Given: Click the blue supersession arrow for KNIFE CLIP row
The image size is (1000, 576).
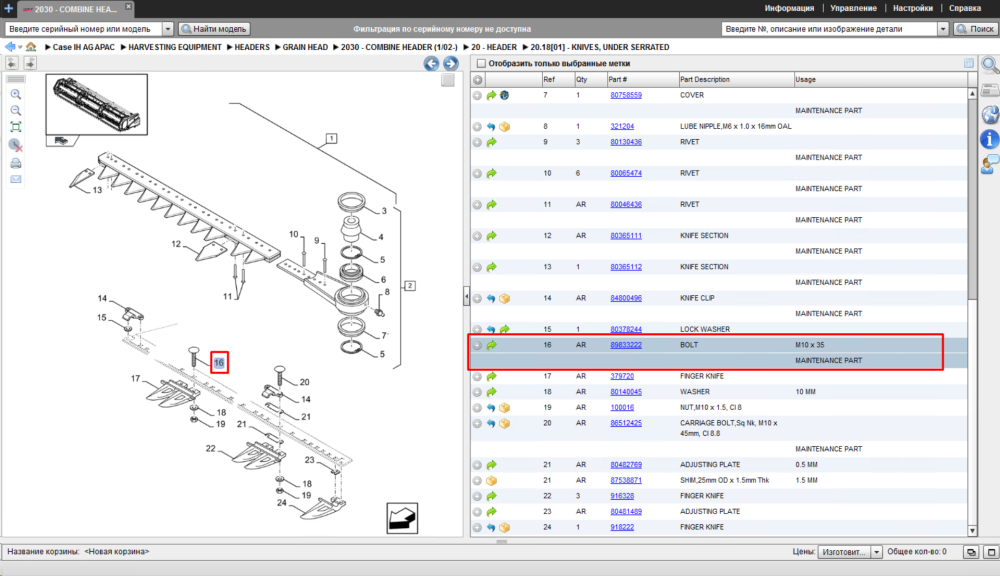Looking at the screenshot, I should click(491, 298).
